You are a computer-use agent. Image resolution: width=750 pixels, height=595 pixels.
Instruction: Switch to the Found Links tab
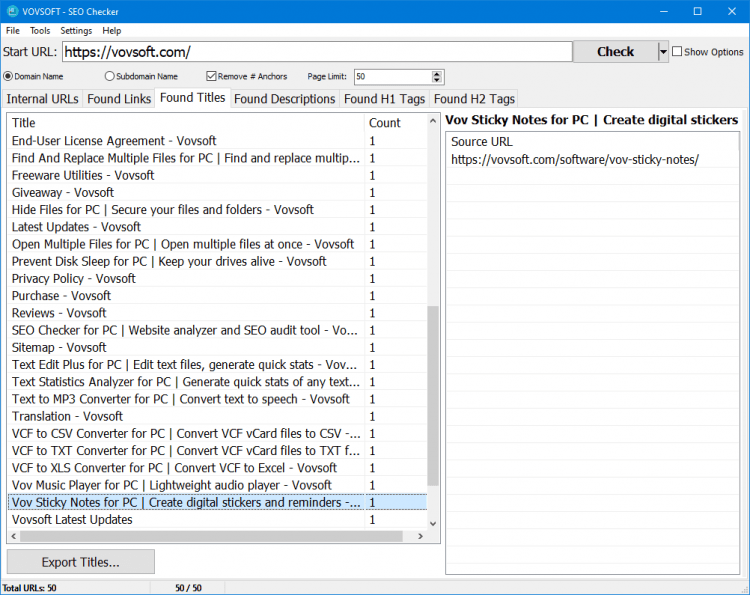click(x=119, y=99)
